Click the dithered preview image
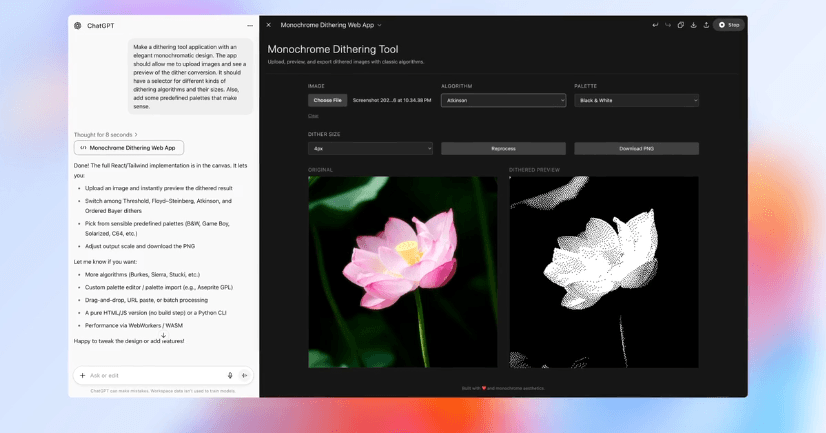The image size is (826, 433). 604,272
